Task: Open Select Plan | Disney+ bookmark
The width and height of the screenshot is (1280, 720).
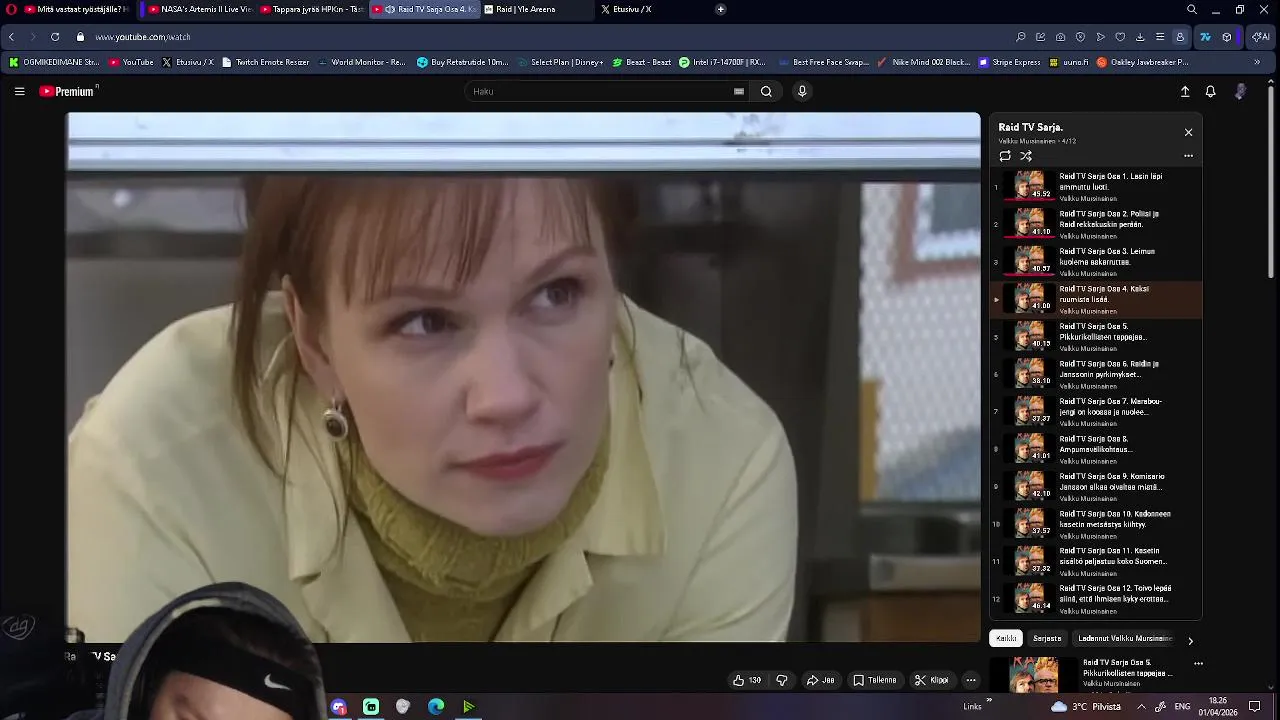Action: tap(560, 62)
